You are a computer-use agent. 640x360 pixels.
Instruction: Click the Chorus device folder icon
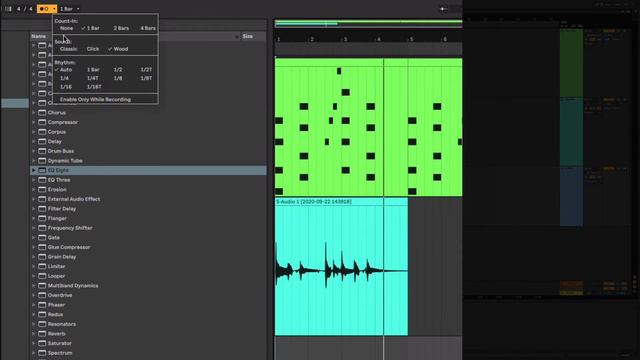pos(42,113)
